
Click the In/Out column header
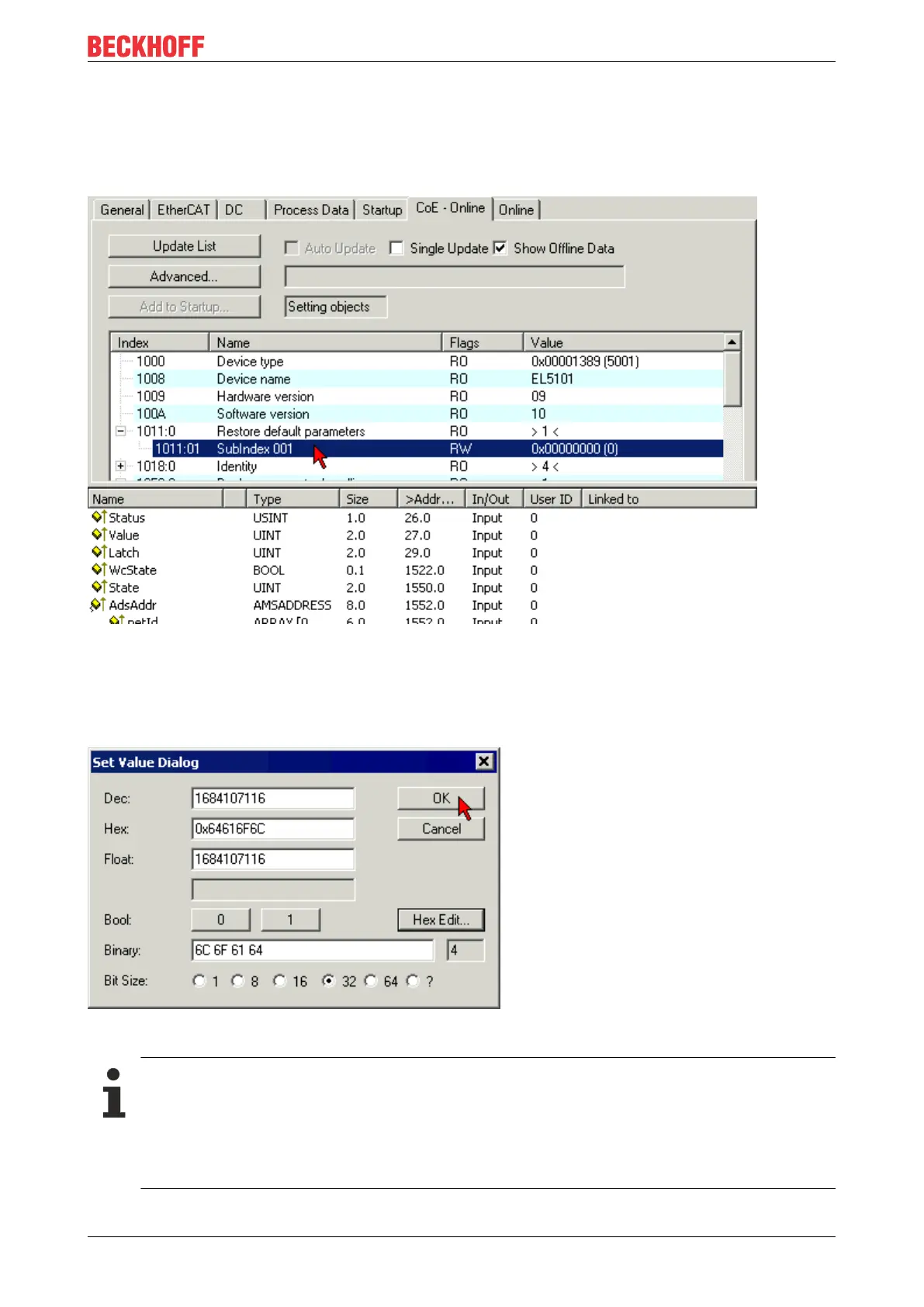(493, 499)
